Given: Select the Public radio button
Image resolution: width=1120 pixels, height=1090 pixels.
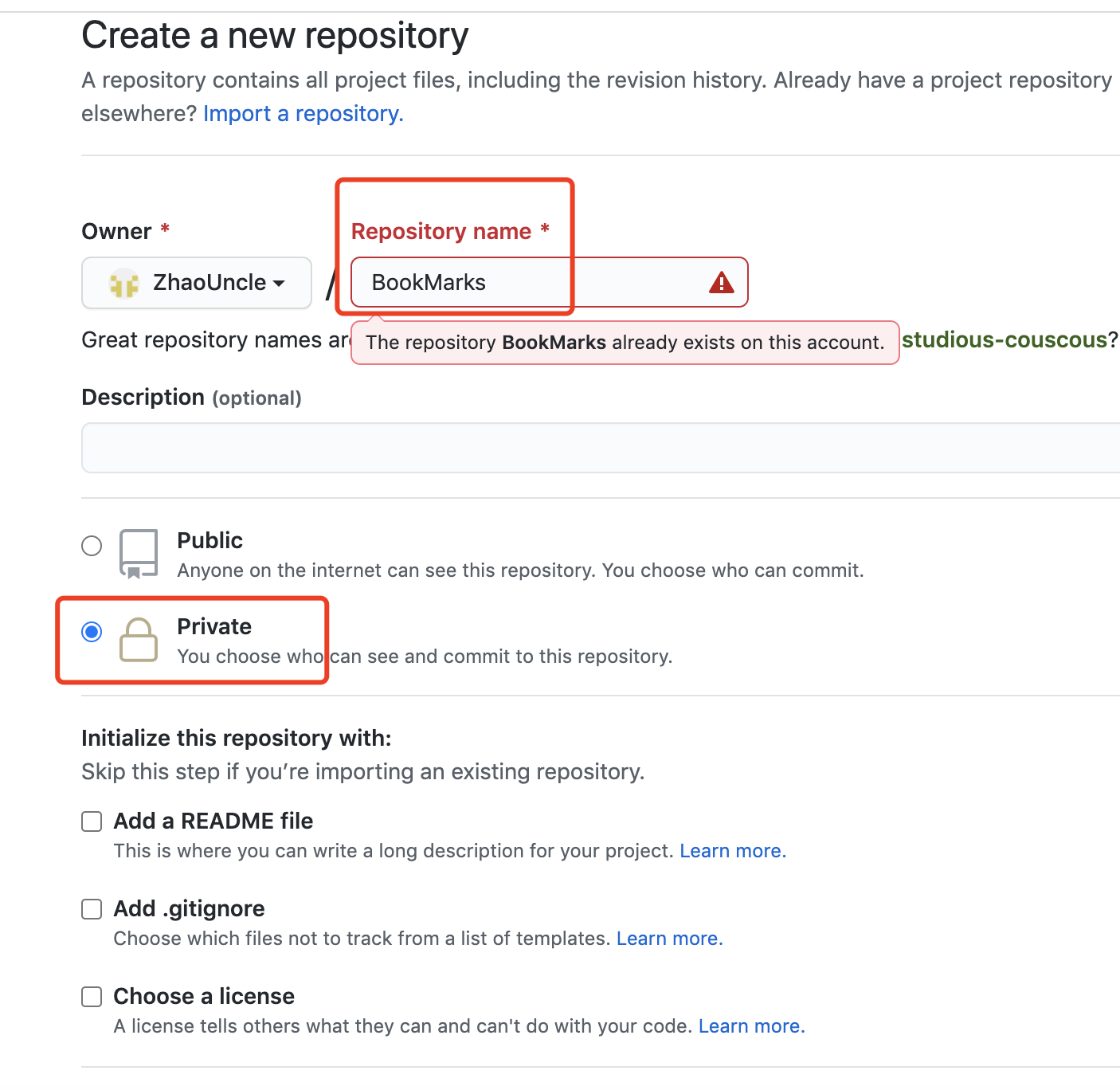Looking at the screenshot, I should pos(92,546).
